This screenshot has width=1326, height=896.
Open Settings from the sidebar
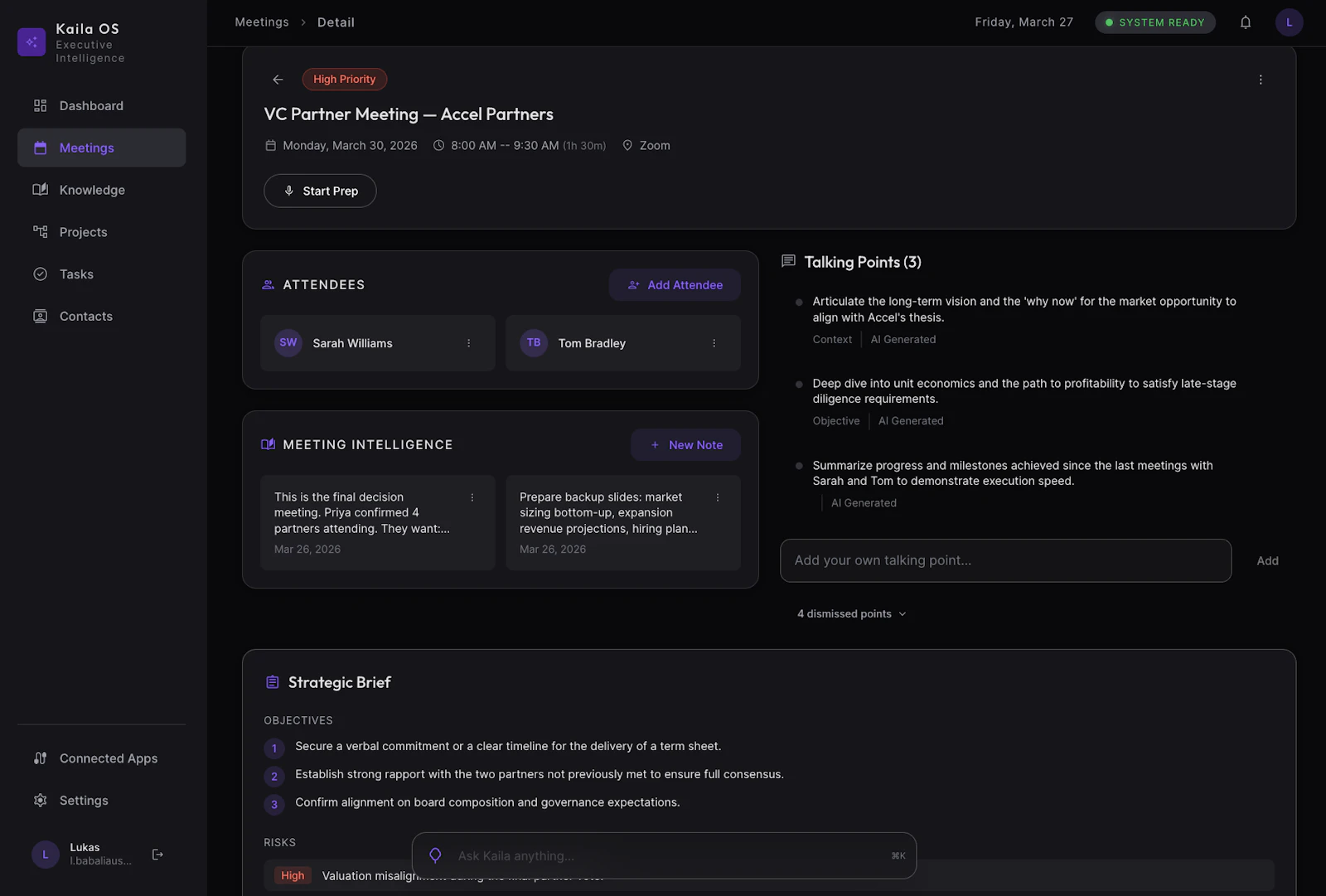pyautogui.click(x=101, y=801)
